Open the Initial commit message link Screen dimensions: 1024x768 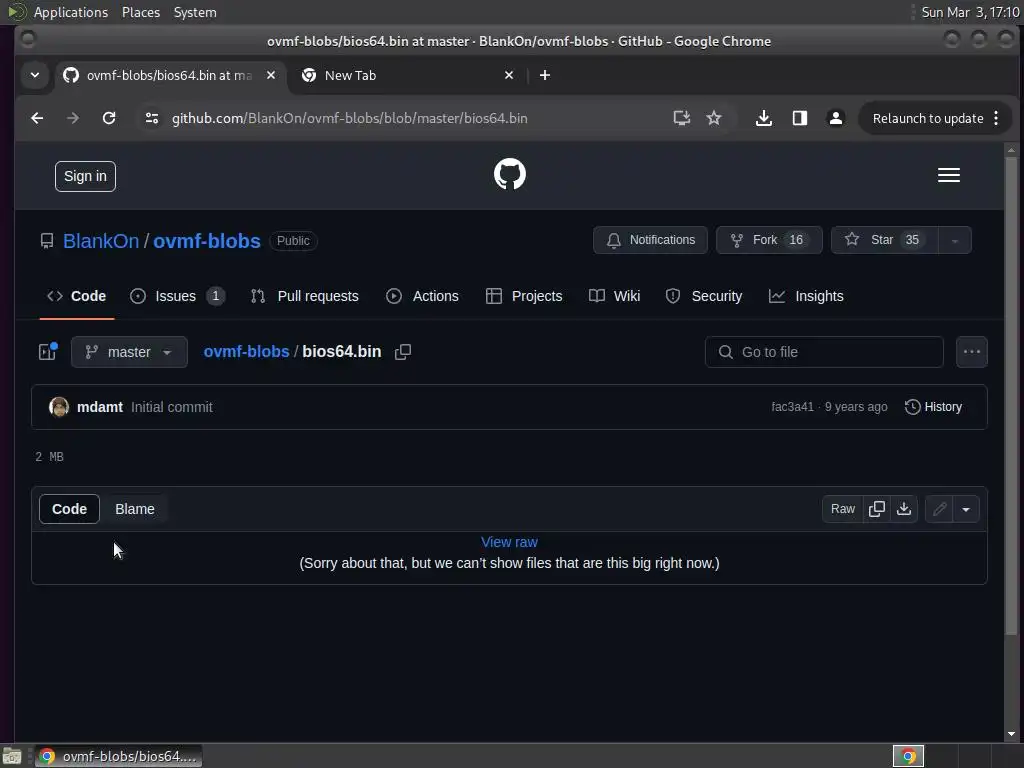point(172,407)
